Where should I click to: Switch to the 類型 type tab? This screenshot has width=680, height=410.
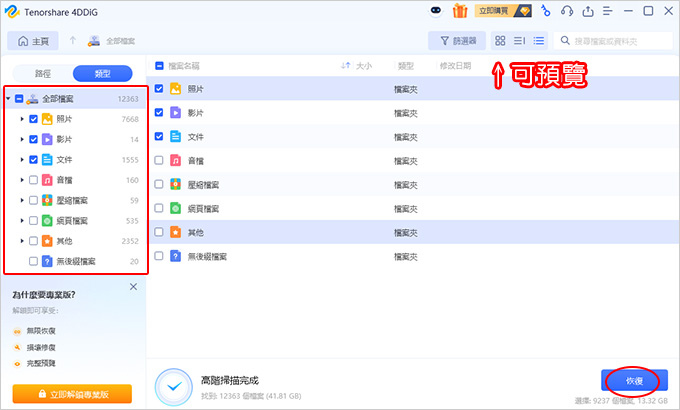click(102, 73)
